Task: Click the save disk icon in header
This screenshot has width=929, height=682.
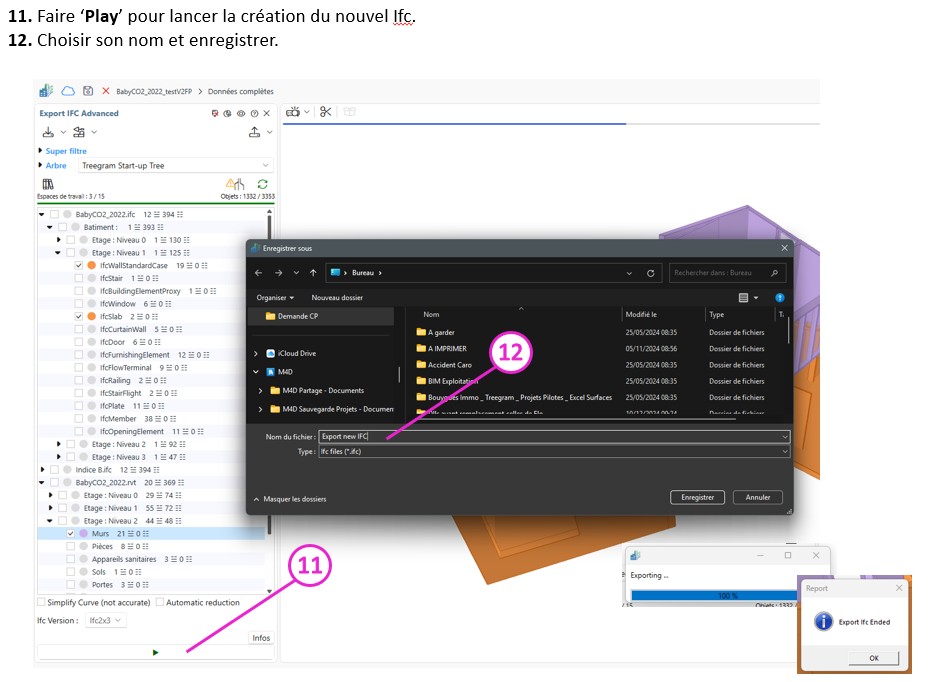Action: click(88, 90)
